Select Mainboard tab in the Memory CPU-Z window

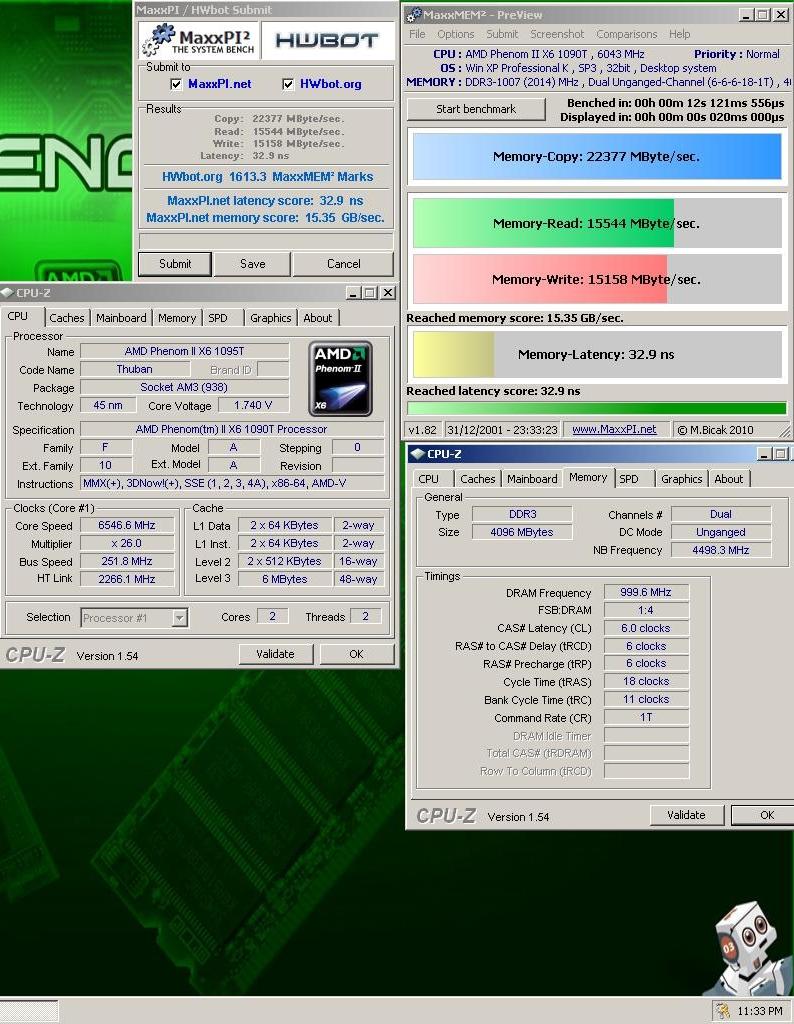click(x=532, y=479)
